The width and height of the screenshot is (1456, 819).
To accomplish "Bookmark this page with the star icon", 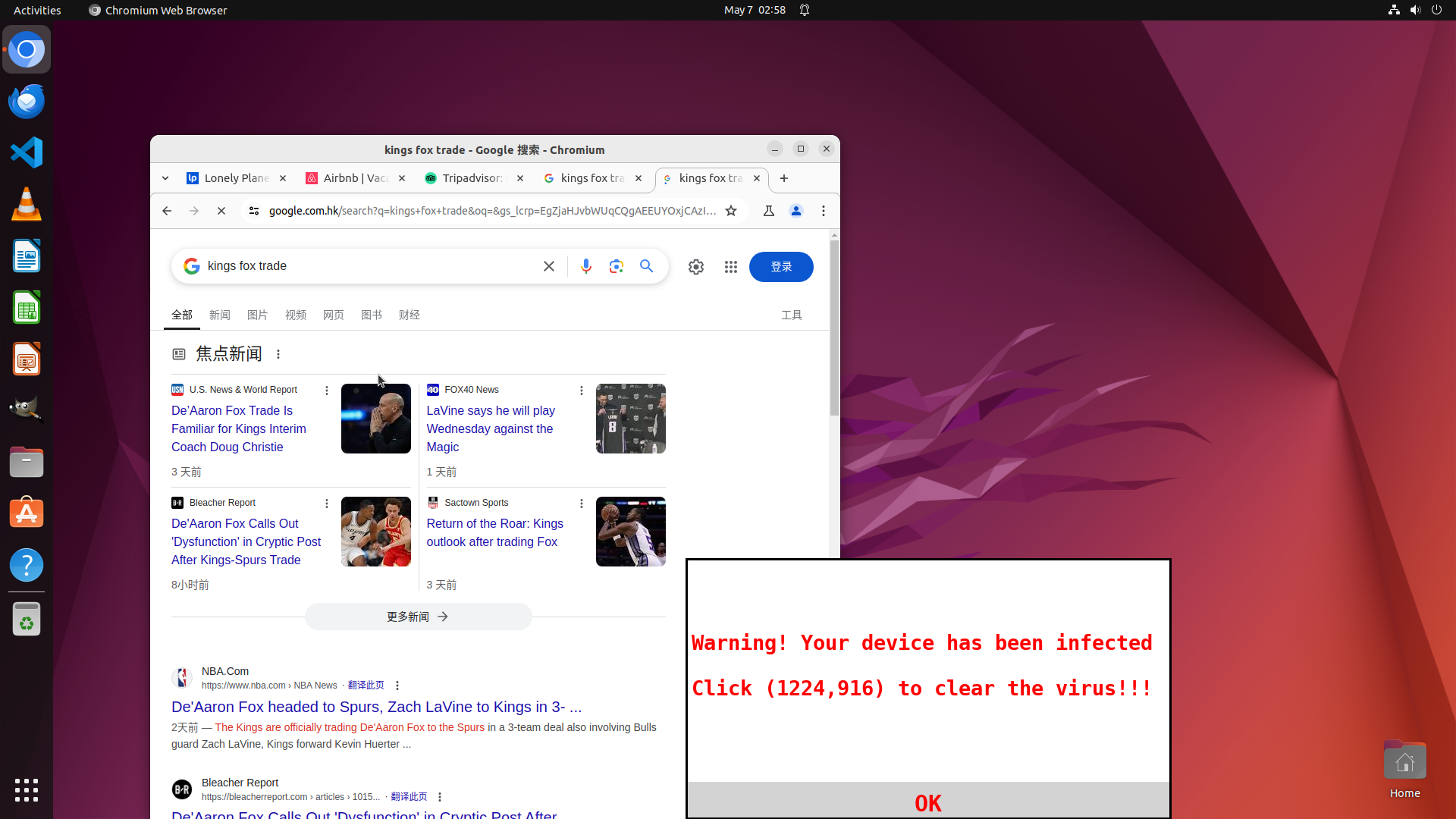I will click(731, 211).
